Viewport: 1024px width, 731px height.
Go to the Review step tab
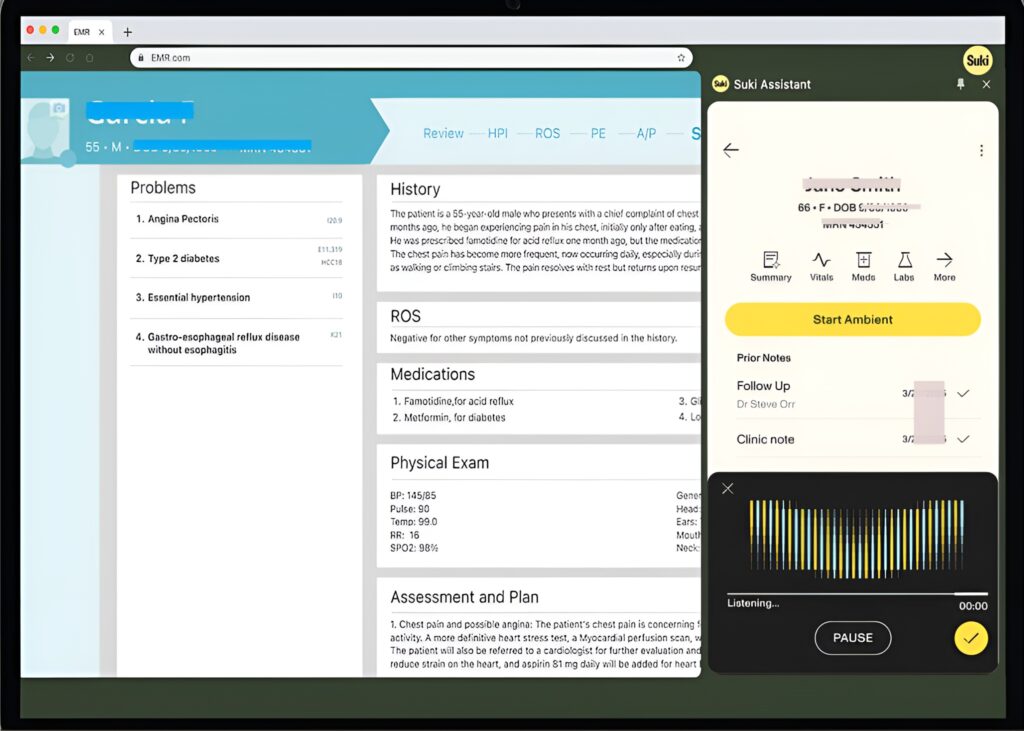click(x=443, y=133)
